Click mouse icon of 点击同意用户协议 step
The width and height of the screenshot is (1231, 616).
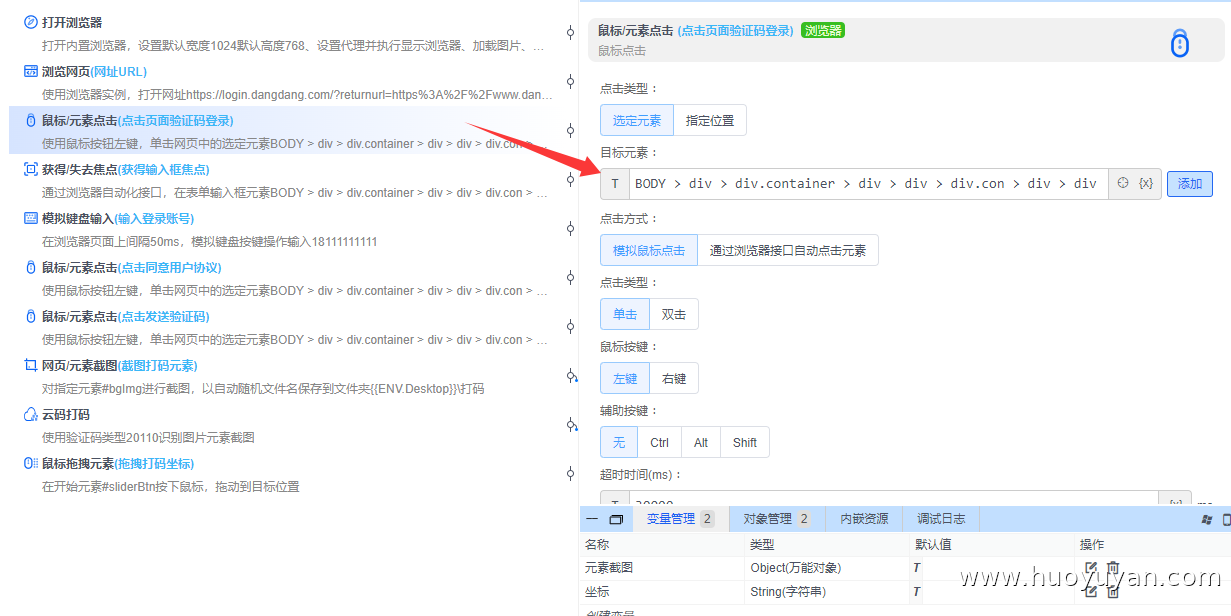pyautogui.click(x=30, y=267)
